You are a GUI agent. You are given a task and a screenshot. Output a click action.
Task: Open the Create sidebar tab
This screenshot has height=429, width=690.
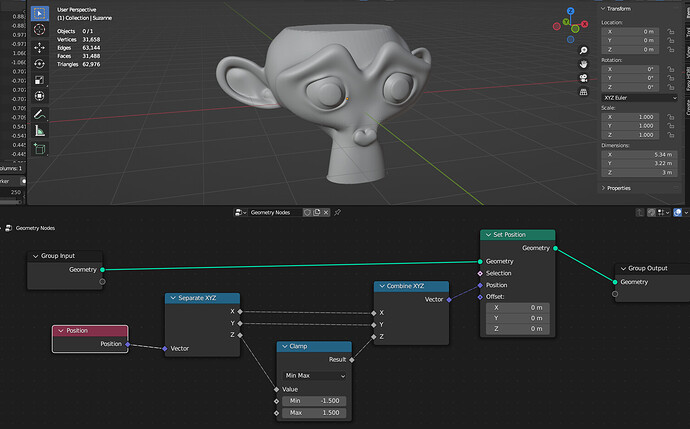[x=687, y=107]
